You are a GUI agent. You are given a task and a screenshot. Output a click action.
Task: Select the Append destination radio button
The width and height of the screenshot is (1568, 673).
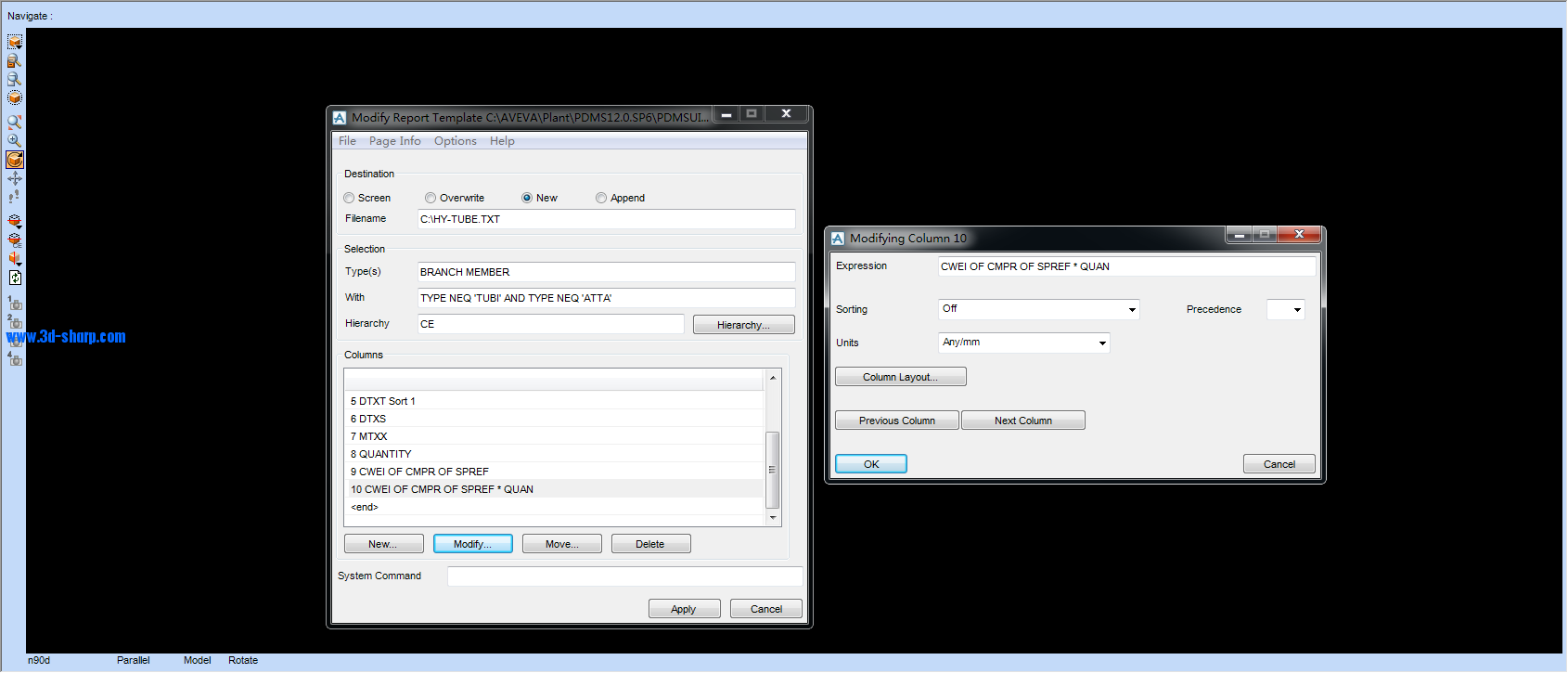(x=601, y=198)
